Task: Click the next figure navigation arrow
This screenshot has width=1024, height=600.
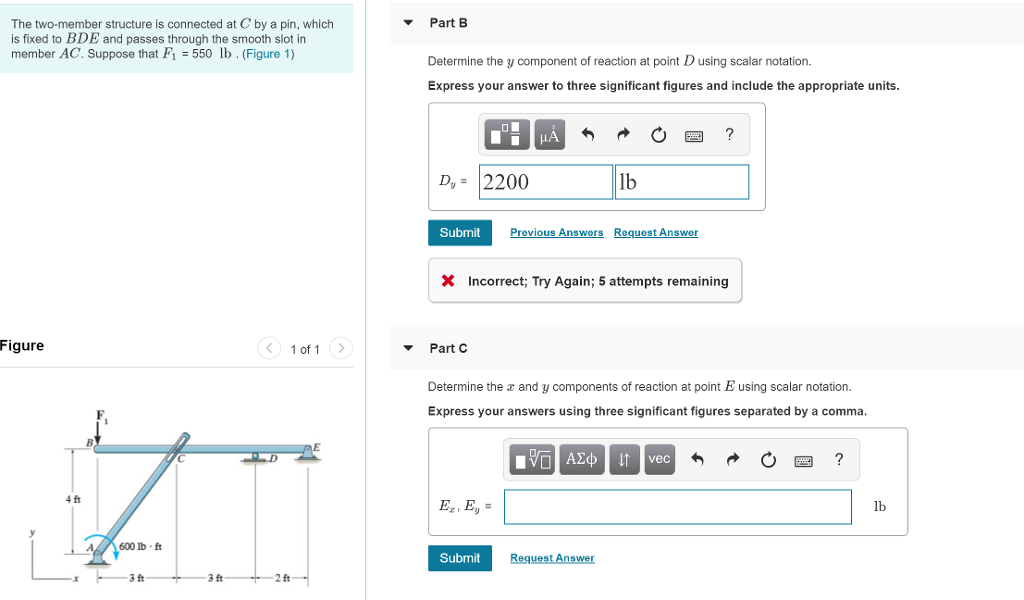Action: [340, 345]
